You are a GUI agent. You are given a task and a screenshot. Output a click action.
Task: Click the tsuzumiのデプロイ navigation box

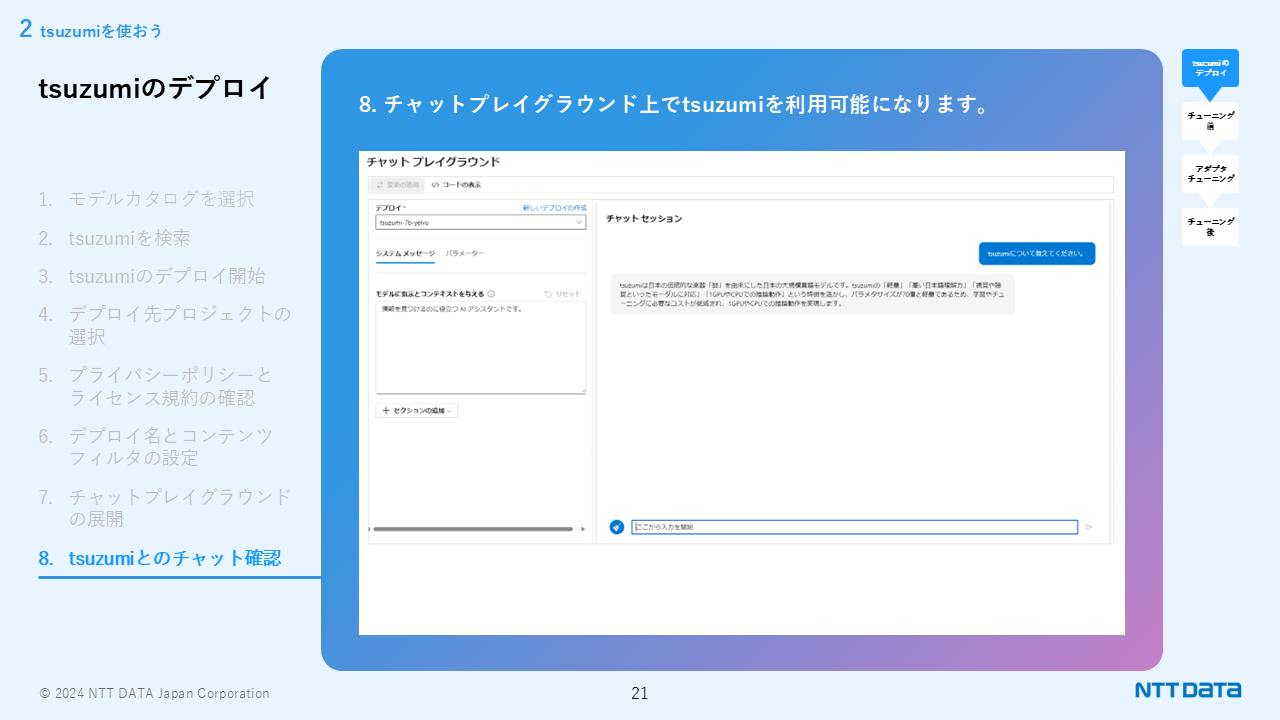(1210, 68)
